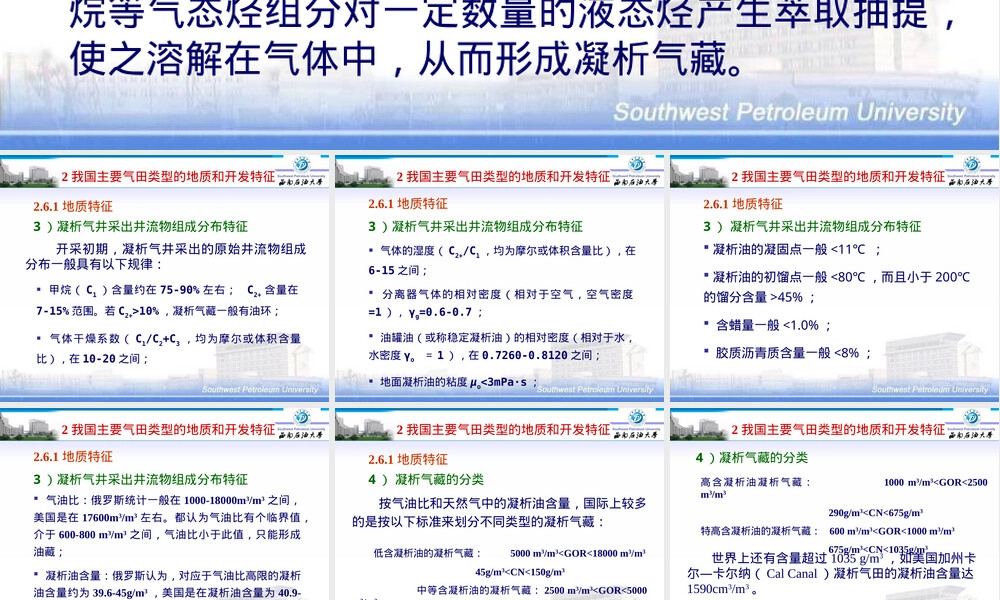1000x600 pixels.
Task: Click university logo on the 气油比：俄罗斯 slide
Action: pyautogui.click(x=302, y=425)
